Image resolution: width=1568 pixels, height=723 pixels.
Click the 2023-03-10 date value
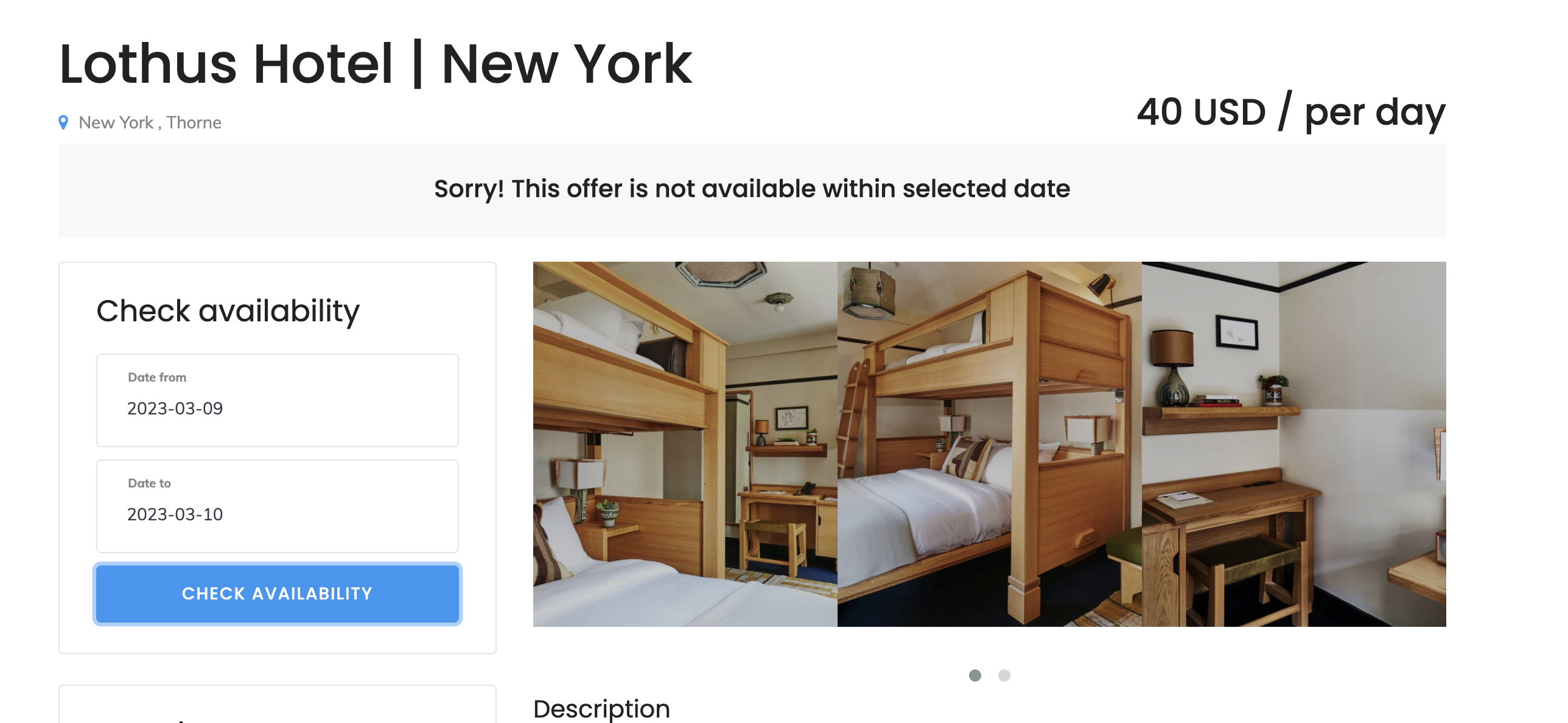point(175,514)
